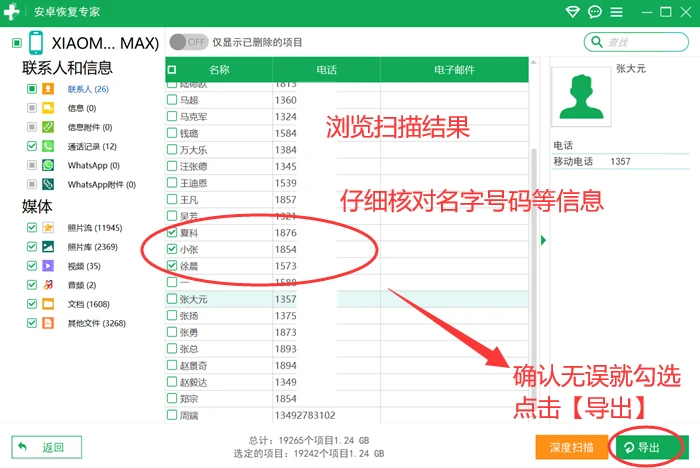Click the video 视频 (35) icon
This screenshot has height=468, width=700.
(48, 266)
